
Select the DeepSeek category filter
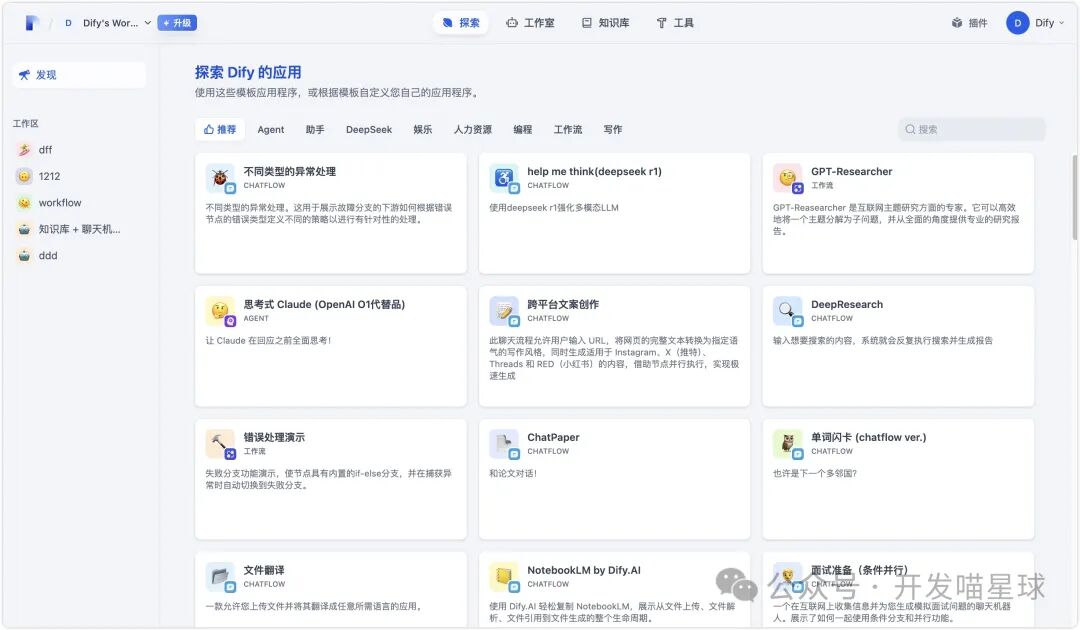click(368, 129)
